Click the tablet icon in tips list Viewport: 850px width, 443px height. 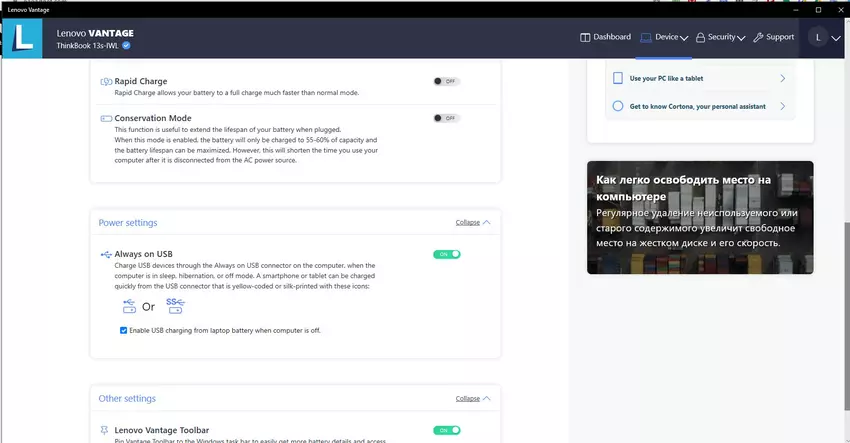click(x=617, y=77)
